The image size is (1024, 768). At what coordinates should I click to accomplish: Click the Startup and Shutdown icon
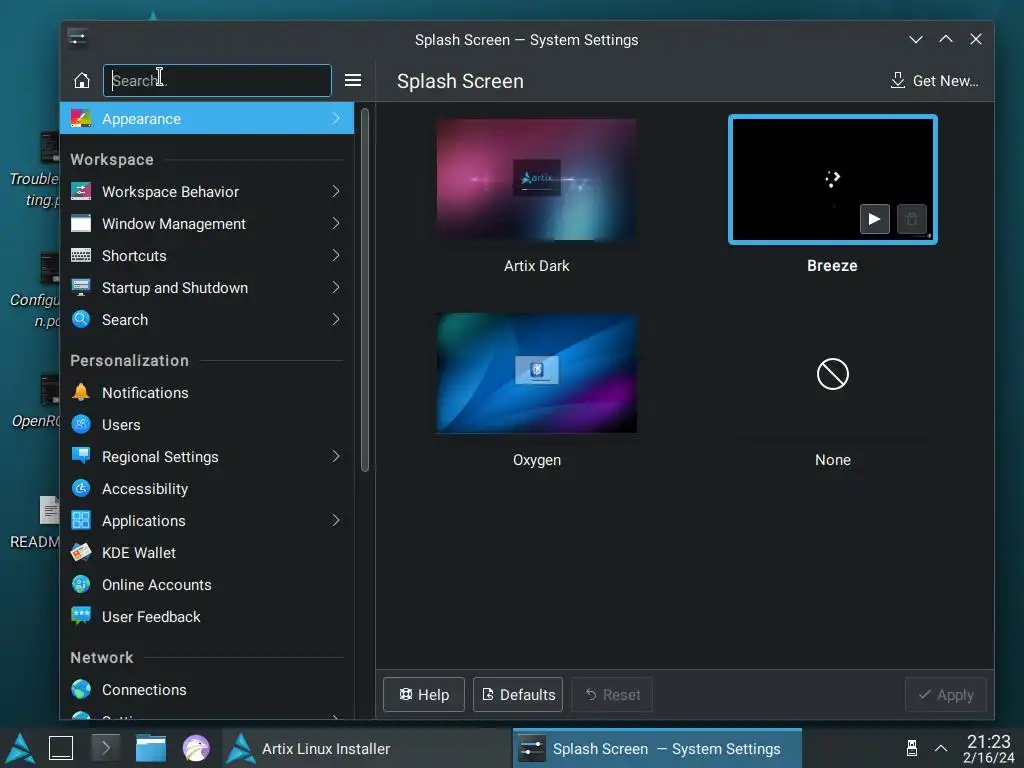click(81, 287)
